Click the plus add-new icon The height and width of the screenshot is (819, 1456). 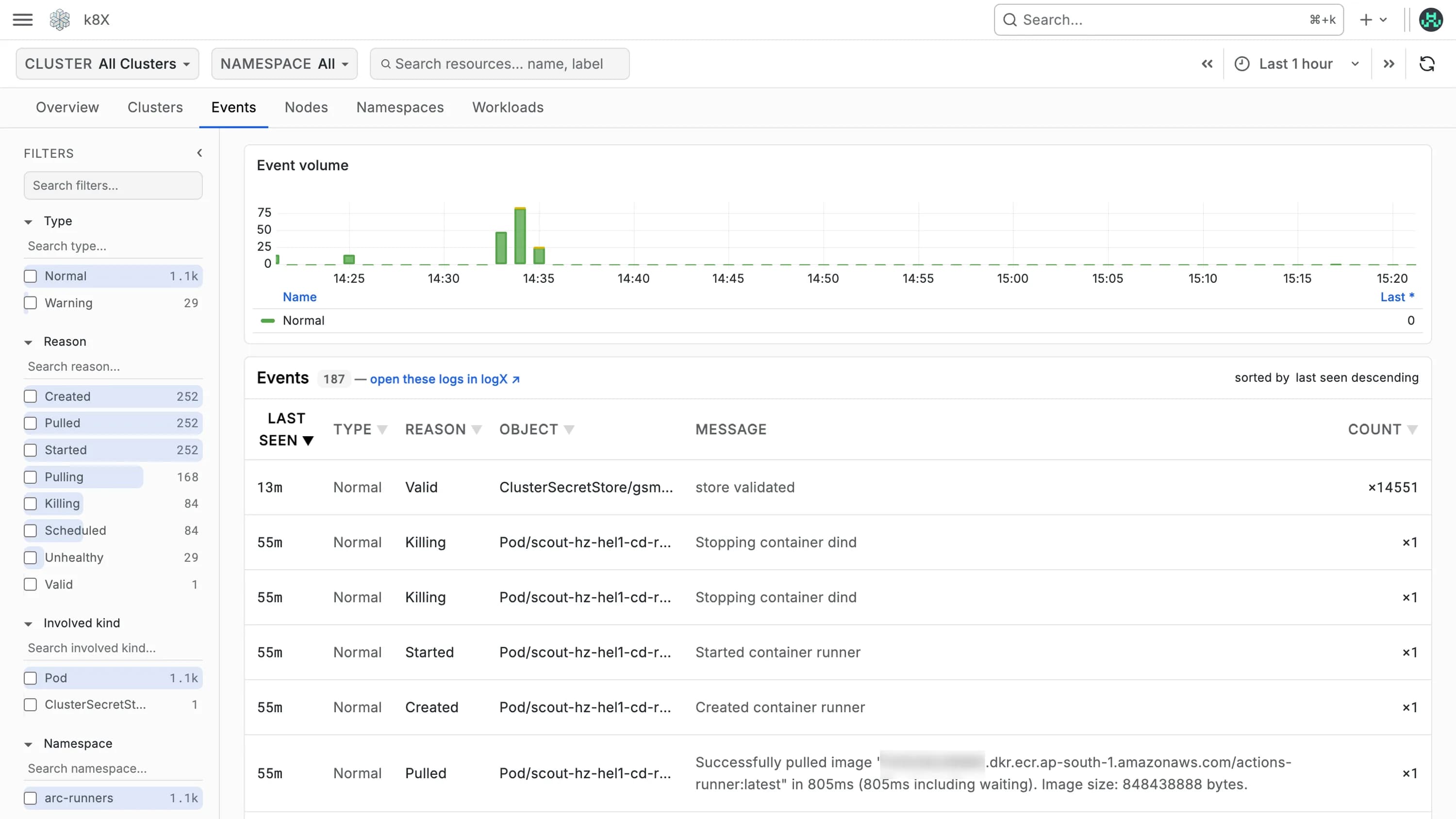coord(1366,20)
